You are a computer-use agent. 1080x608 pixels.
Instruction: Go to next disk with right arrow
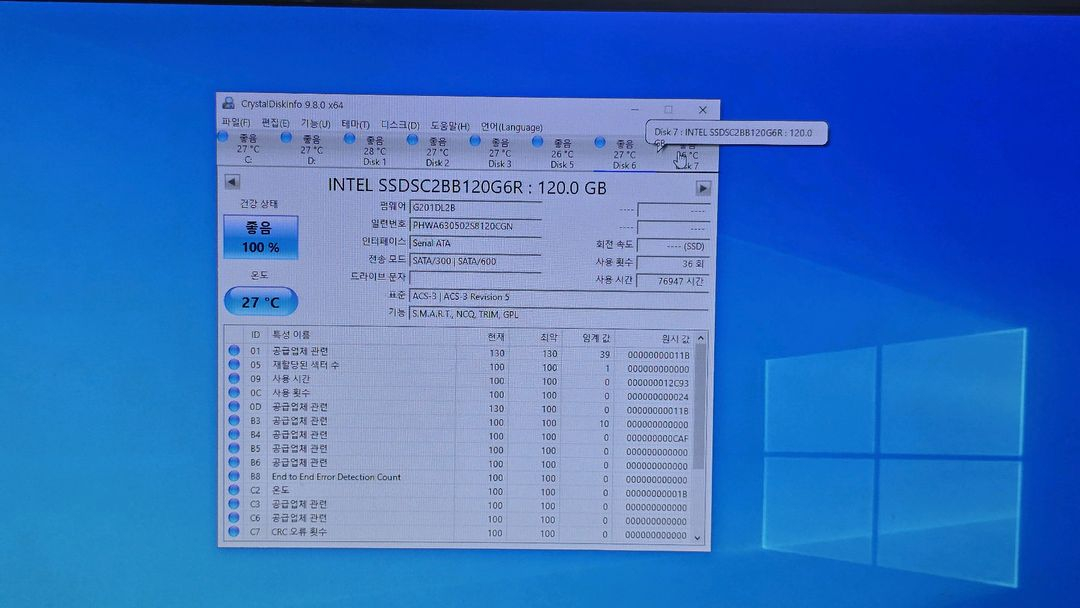(x=703, y=188)
